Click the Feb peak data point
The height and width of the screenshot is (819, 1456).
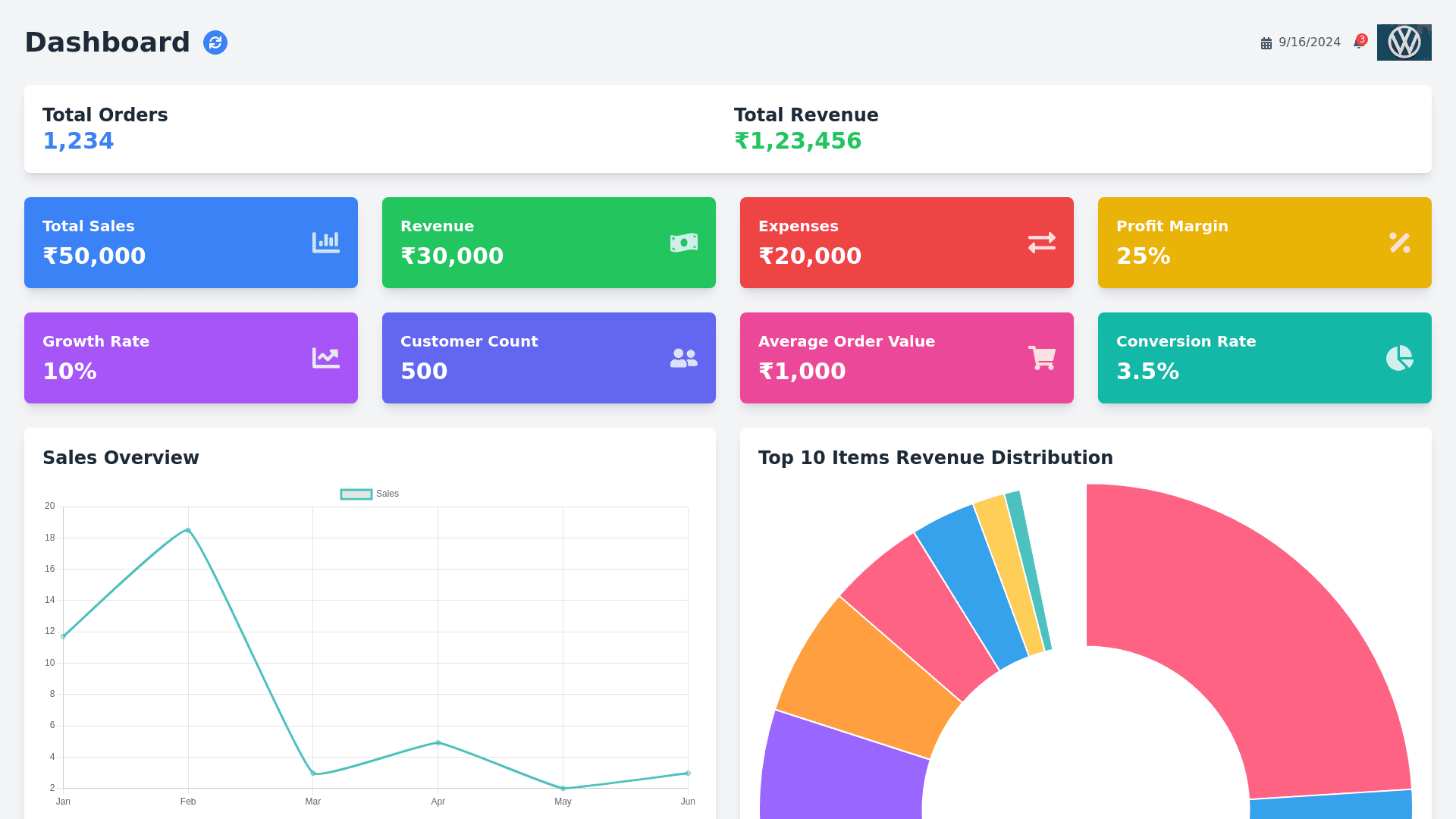188,530
